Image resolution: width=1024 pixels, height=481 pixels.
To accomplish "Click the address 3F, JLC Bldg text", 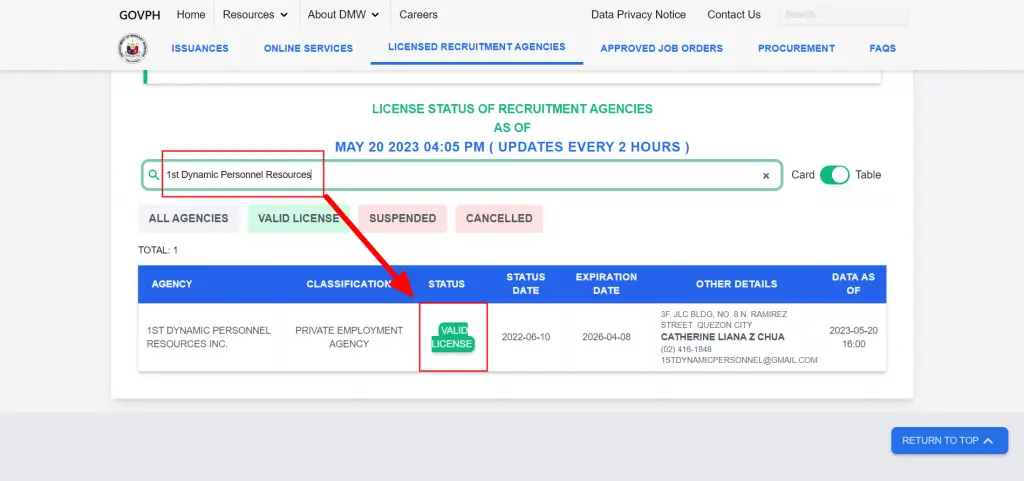I will (724, 320).
